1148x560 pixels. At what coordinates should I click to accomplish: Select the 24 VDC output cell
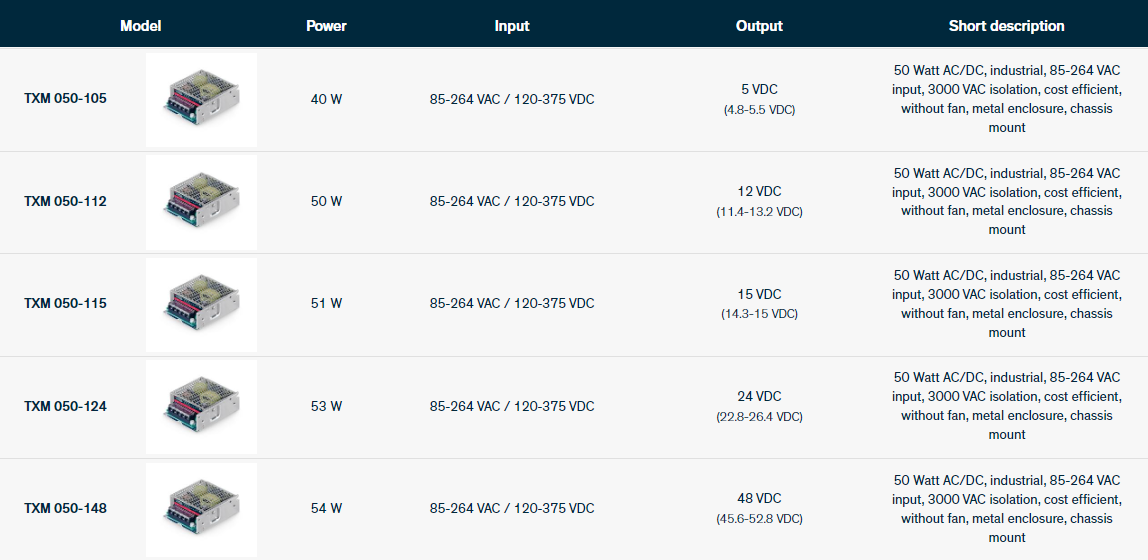pyautogui.click(x=759, y=396)
